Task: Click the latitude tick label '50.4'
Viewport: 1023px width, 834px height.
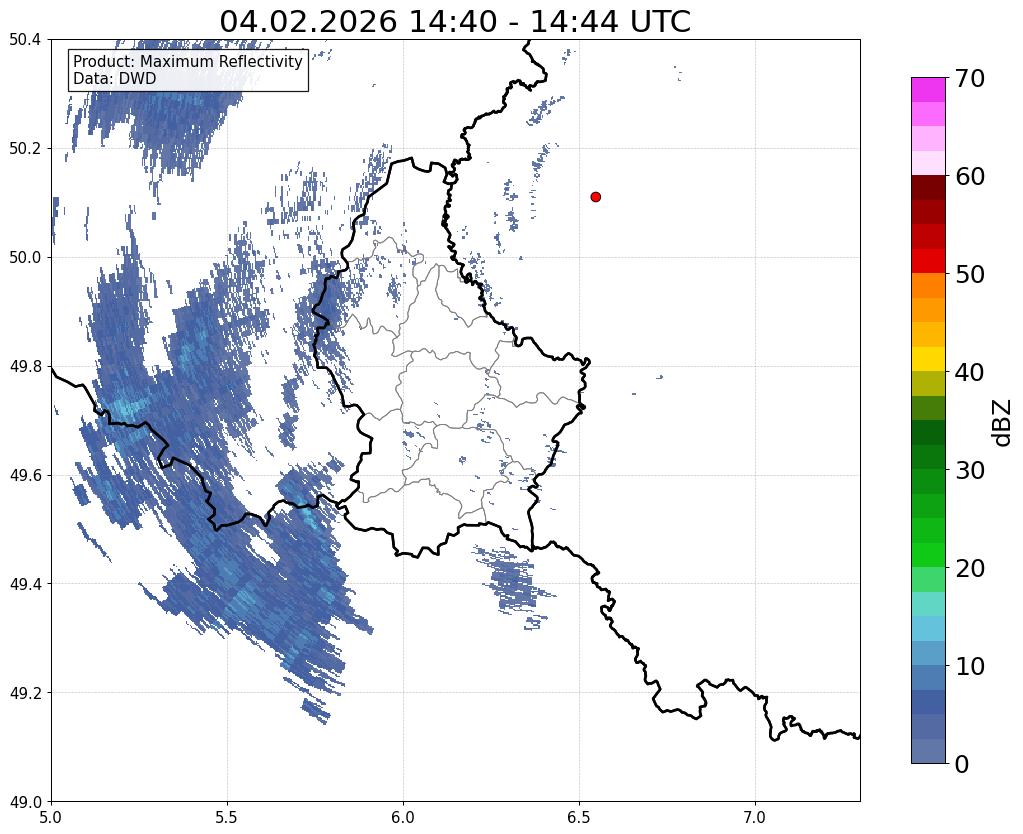Action: pyautogui.click(x=25, y=40)
